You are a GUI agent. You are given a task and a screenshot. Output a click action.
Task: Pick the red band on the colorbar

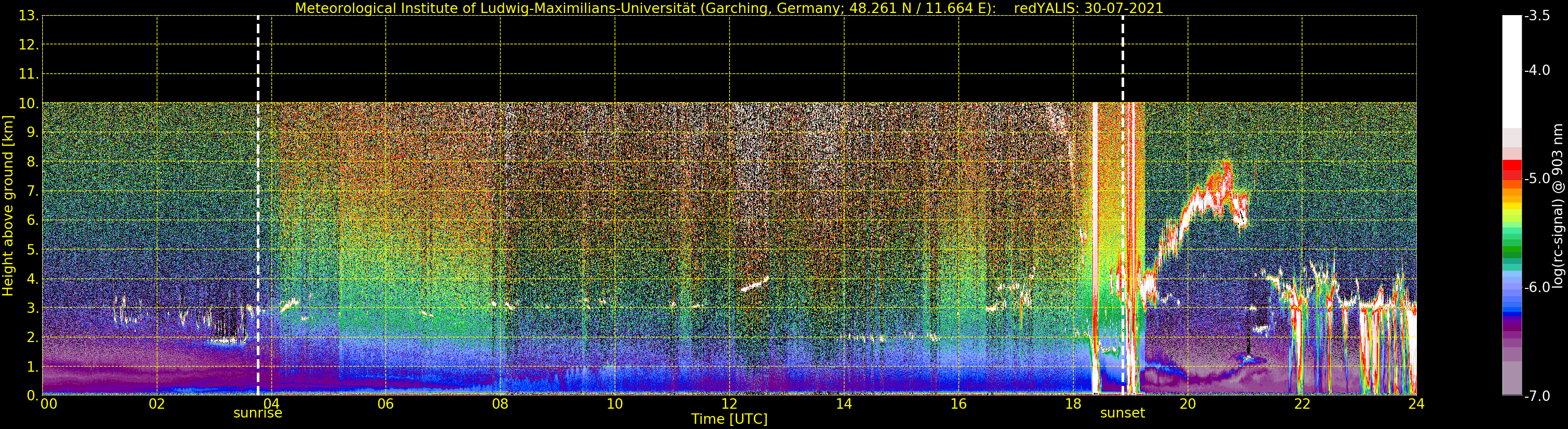click(x=1512, y=169)
